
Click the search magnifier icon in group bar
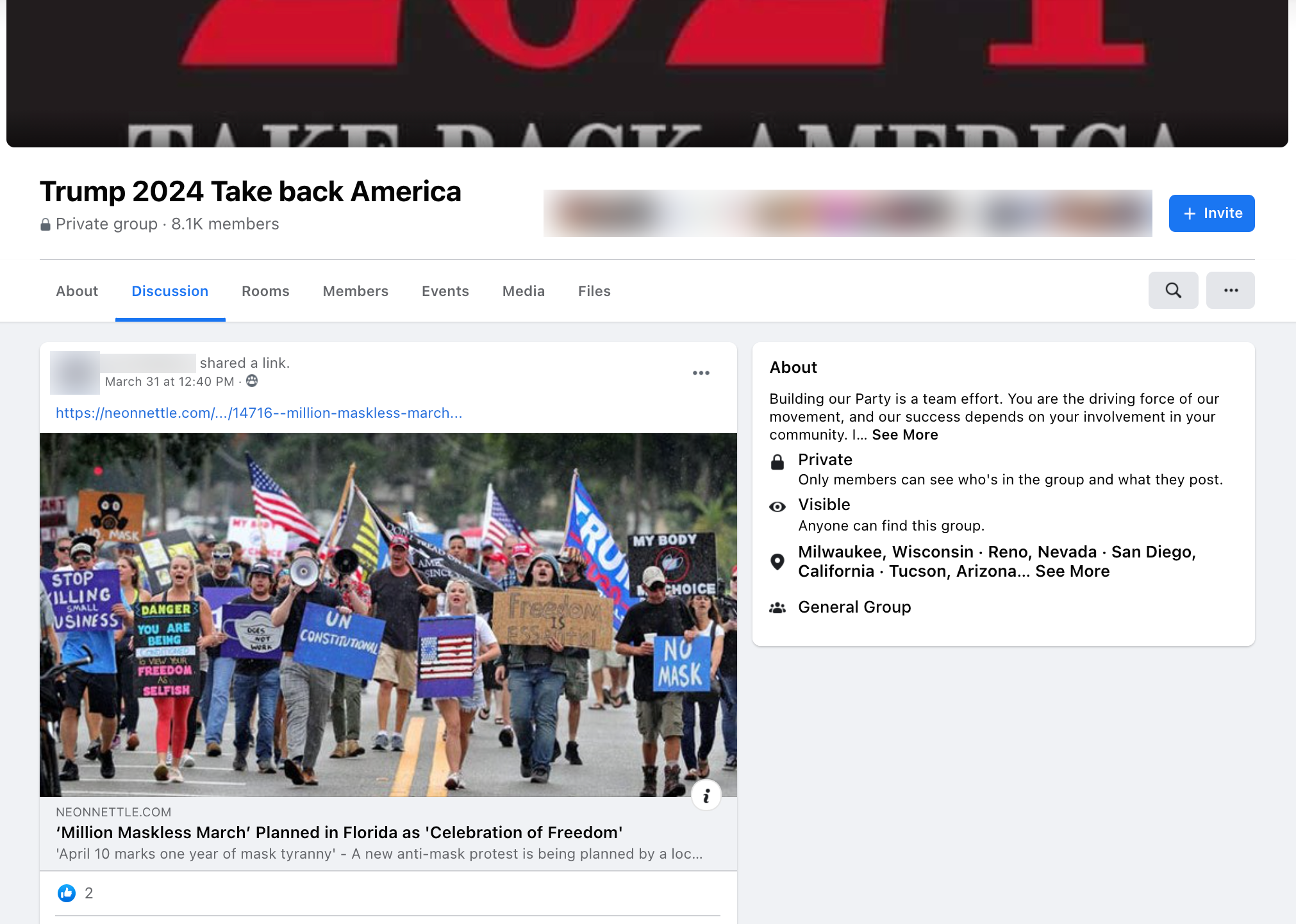pyautogui.click(x=1173, y=290)
